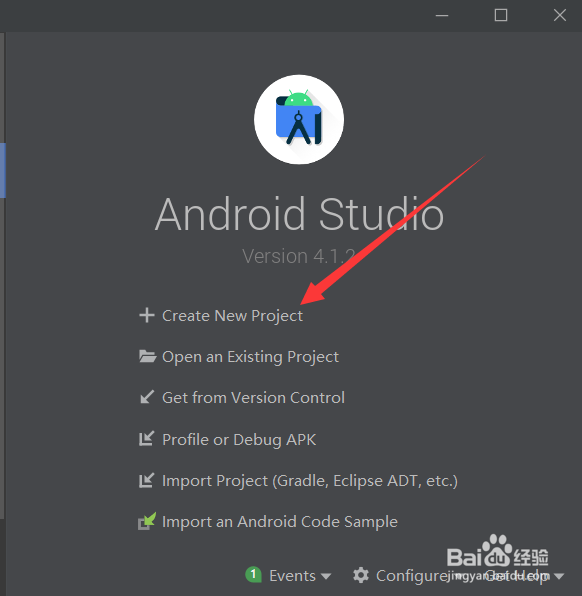Choose Import Project (Gradle, Eclipse ADT, etc.)
Image resolution: width=582 pixels, height=596 pixels.
point(310,481)
